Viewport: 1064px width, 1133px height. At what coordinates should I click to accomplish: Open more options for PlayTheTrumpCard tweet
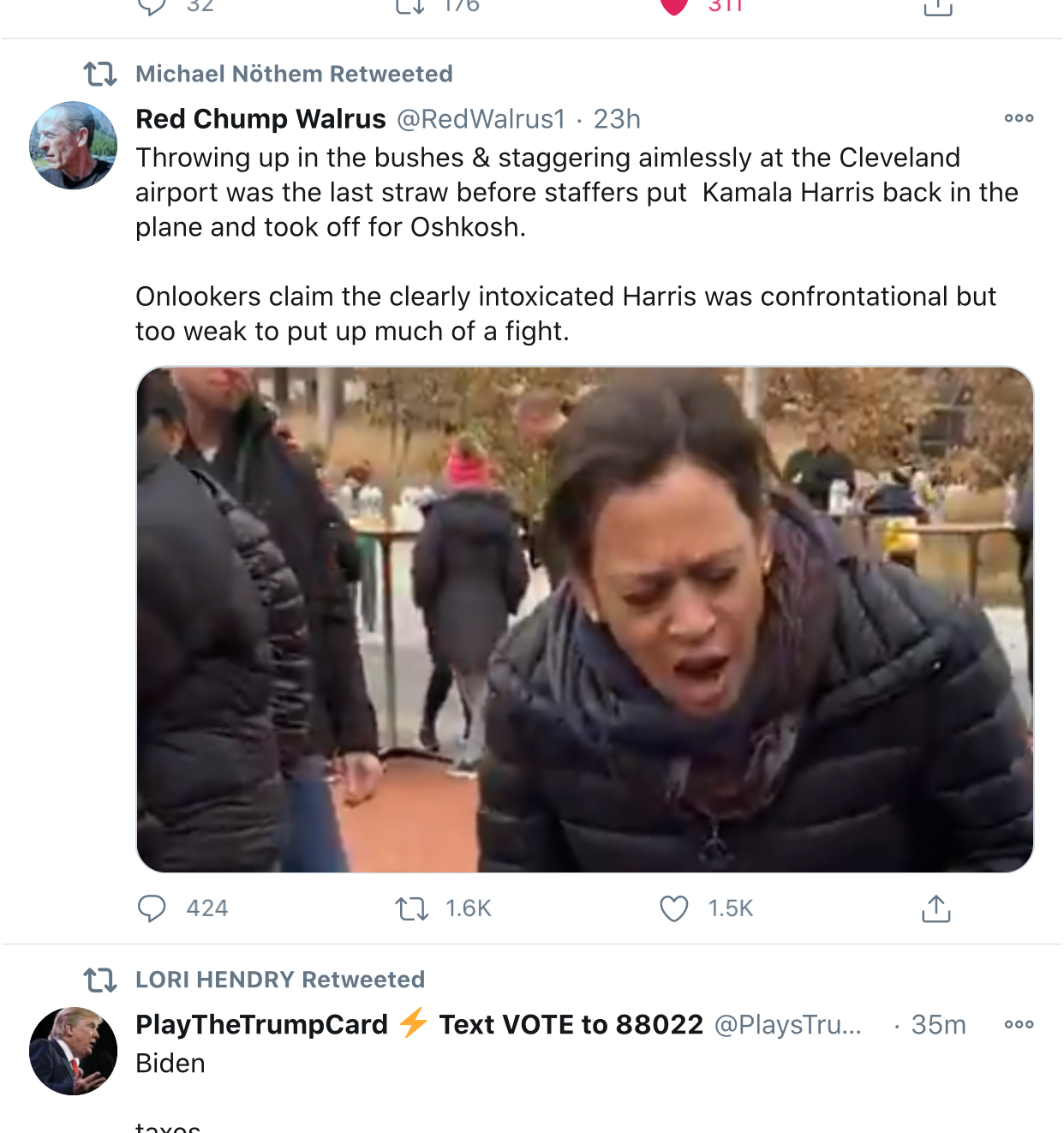coord(1019,1024)
